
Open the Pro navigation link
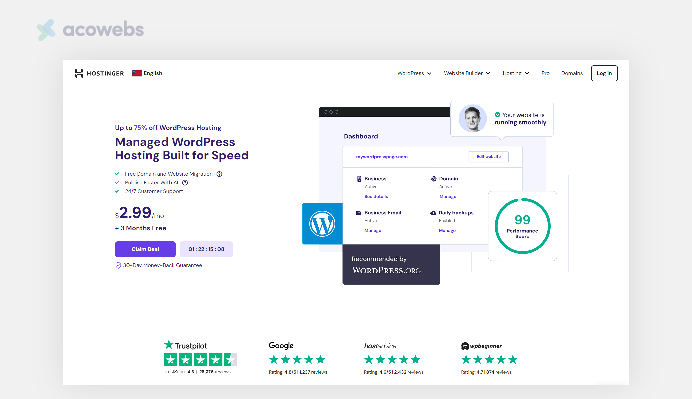click(x=545, y=73)
